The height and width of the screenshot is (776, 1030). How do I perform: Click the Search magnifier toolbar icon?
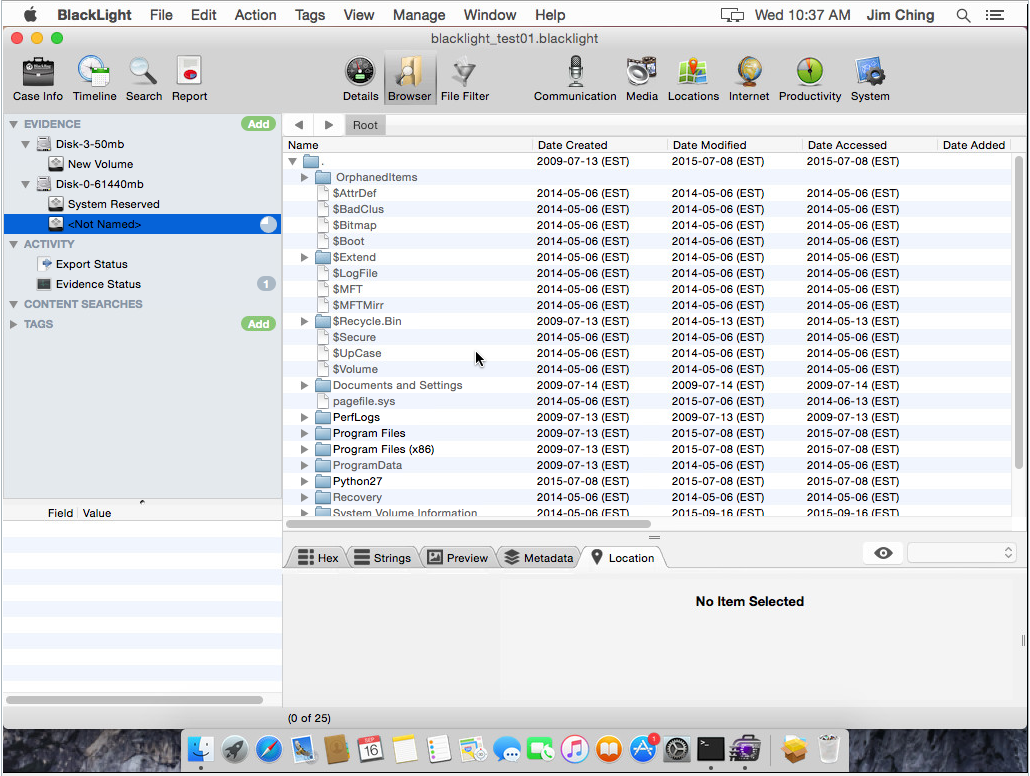tap(143, 79)
